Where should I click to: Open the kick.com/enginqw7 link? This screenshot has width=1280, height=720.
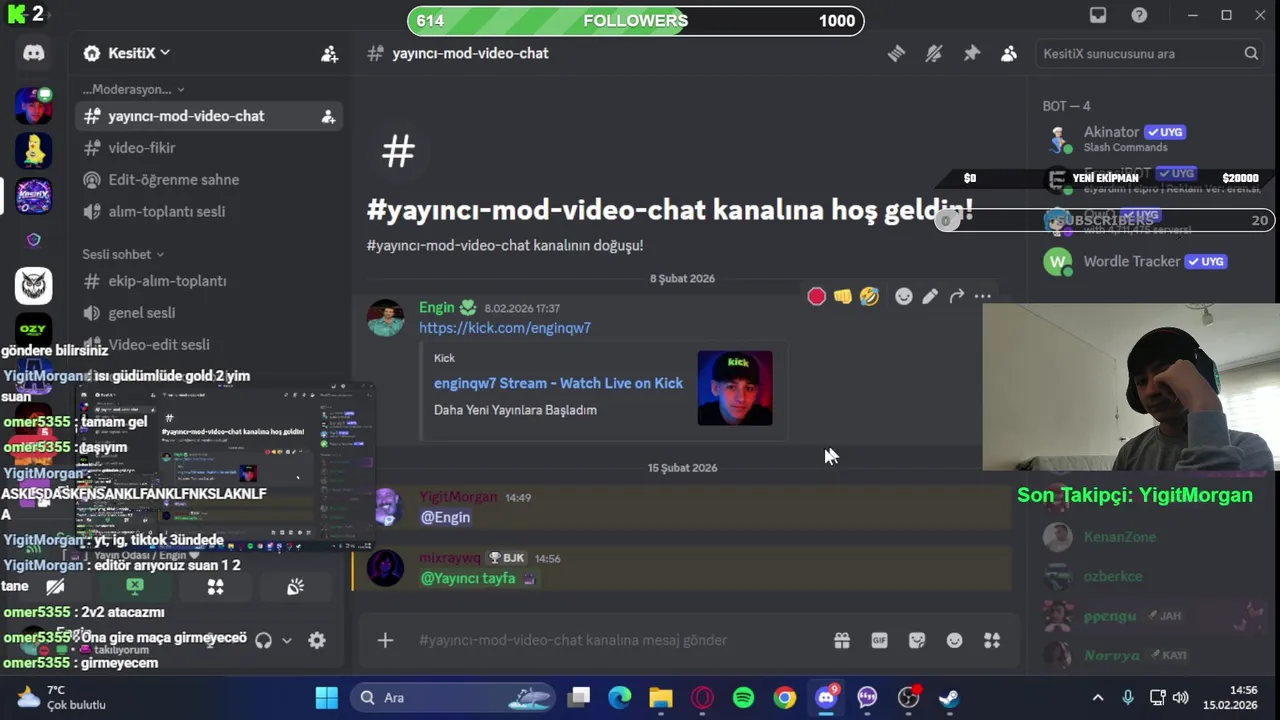click(505, 328)
